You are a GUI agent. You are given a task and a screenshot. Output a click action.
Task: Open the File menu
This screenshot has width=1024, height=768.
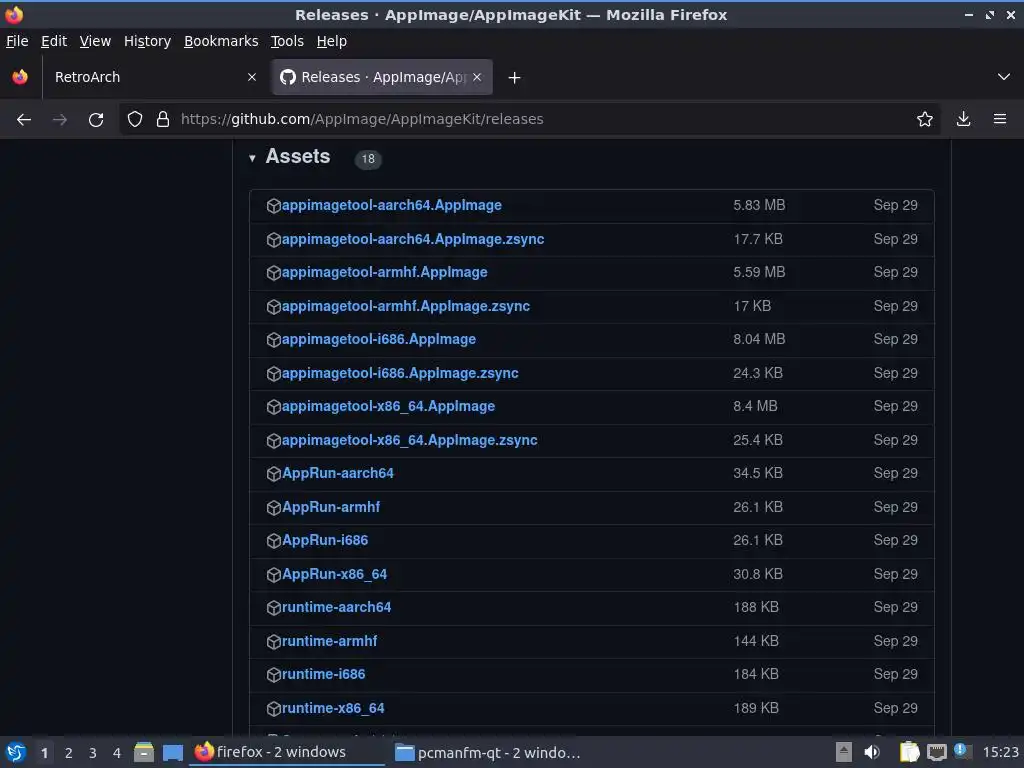[x=17, y=41]
